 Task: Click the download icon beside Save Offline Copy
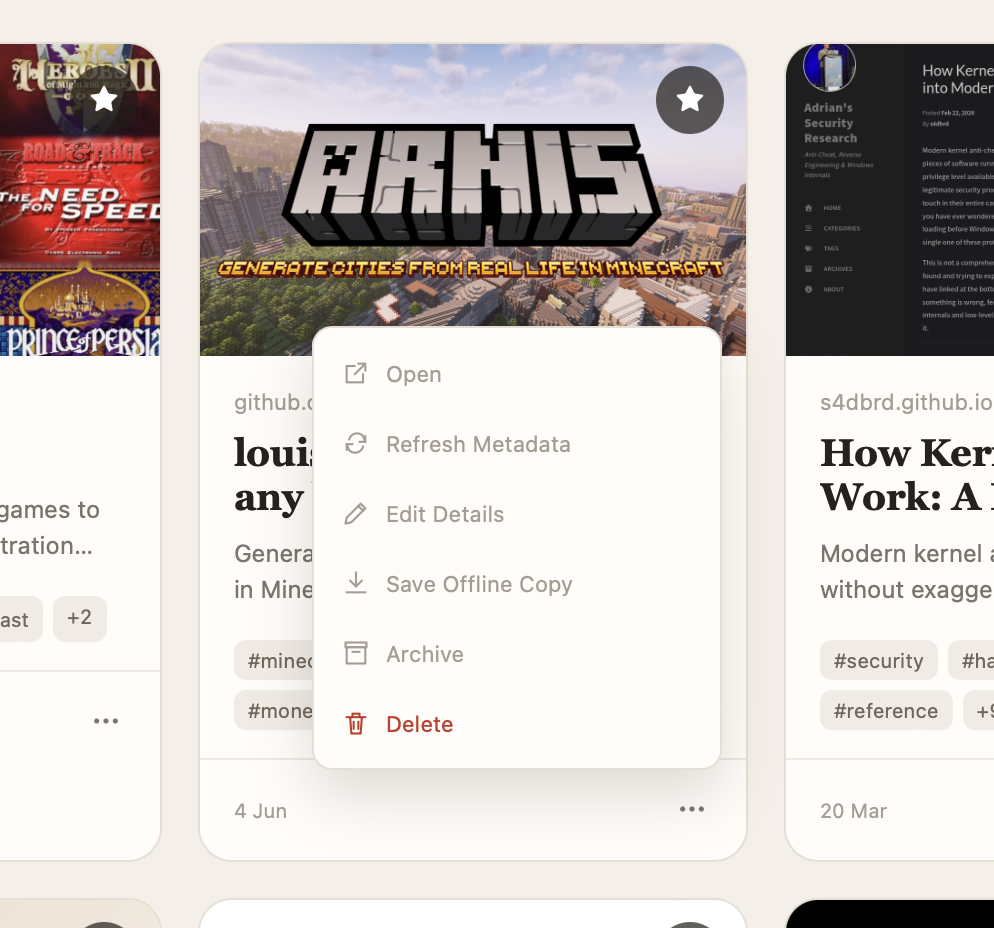[x=356, y=583]
